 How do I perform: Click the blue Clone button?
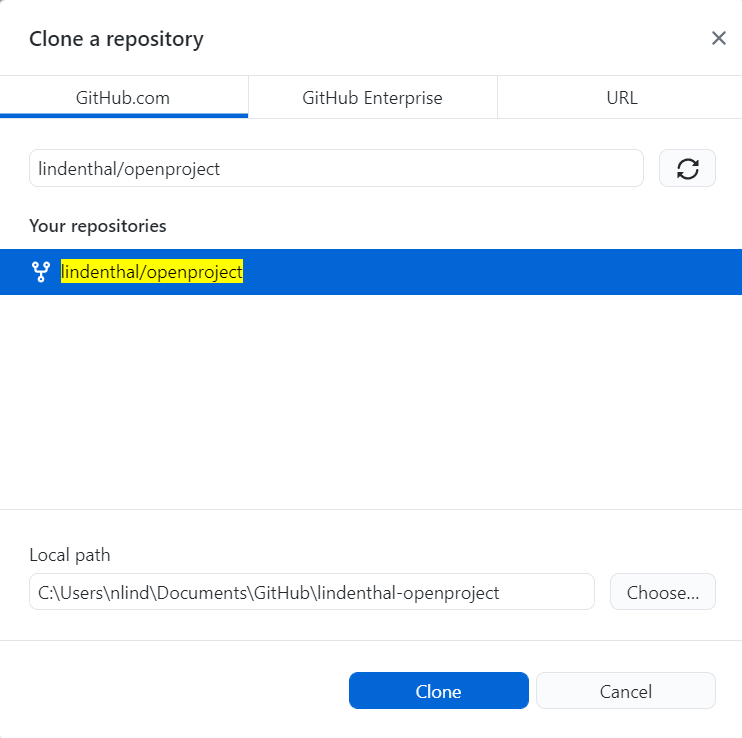(x=438, y=691)
